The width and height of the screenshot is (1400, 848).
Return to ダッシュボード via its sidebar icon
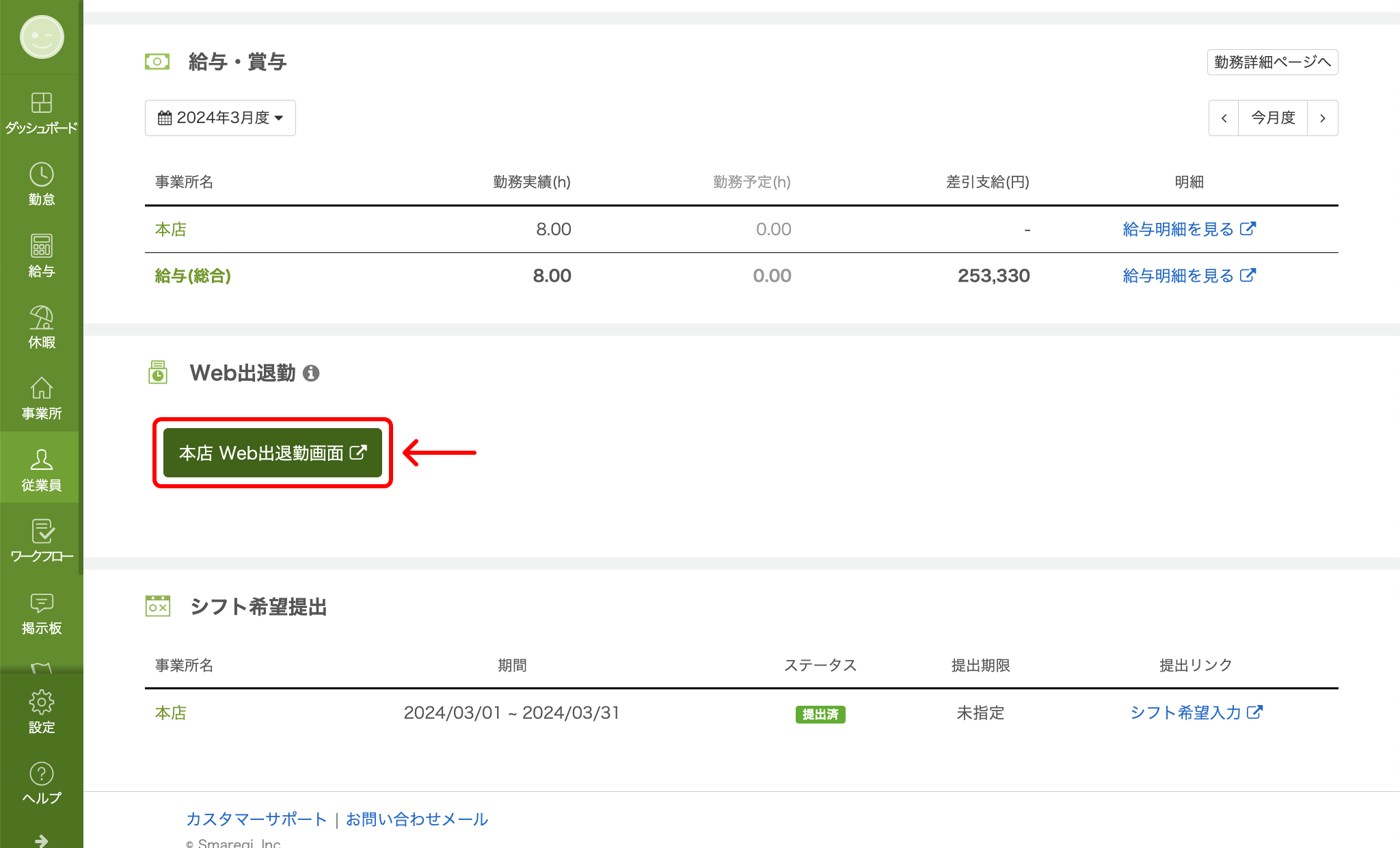41,111
